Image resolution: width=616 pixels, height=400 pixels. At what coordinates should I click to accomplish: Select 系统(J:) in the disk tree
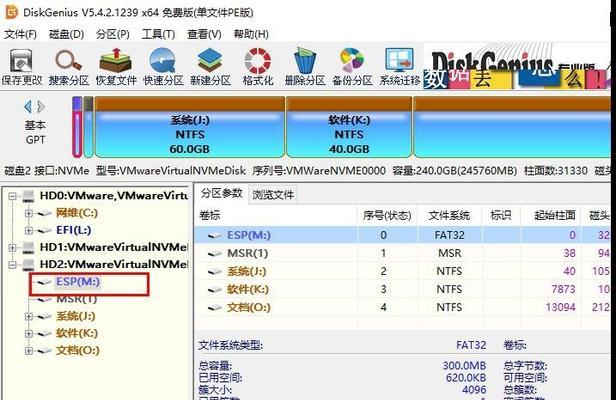click(75, 316)
